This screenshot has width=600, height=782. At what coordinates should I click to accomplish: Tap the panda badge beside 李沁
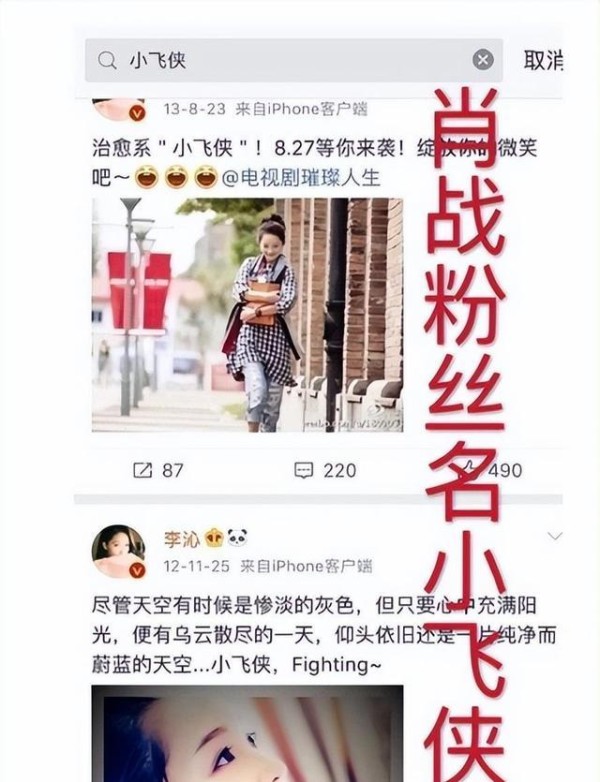point(237,537)
